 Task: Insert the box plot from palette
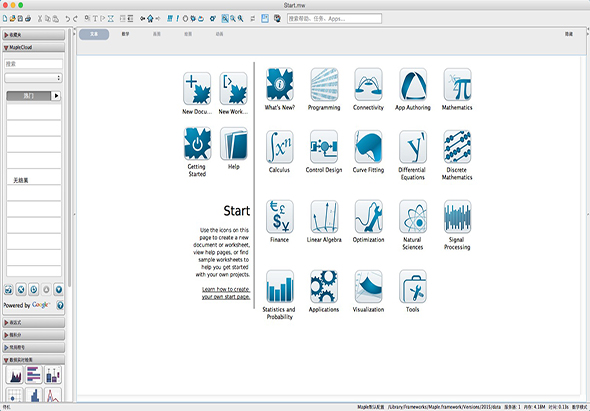(53, 375)
